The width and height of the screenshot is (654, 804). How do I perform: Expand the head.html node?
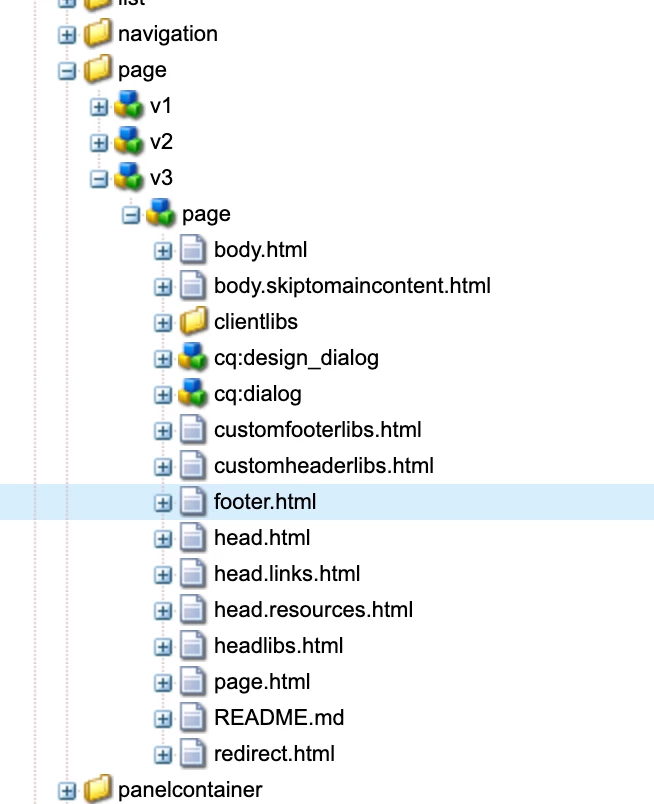point(163,538)
